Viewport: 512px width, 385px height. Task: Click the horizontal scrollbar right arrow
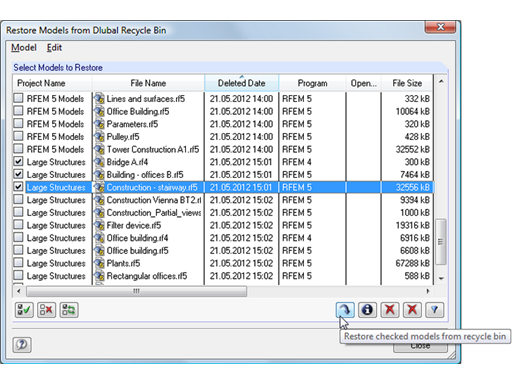[x=428, y=291]
